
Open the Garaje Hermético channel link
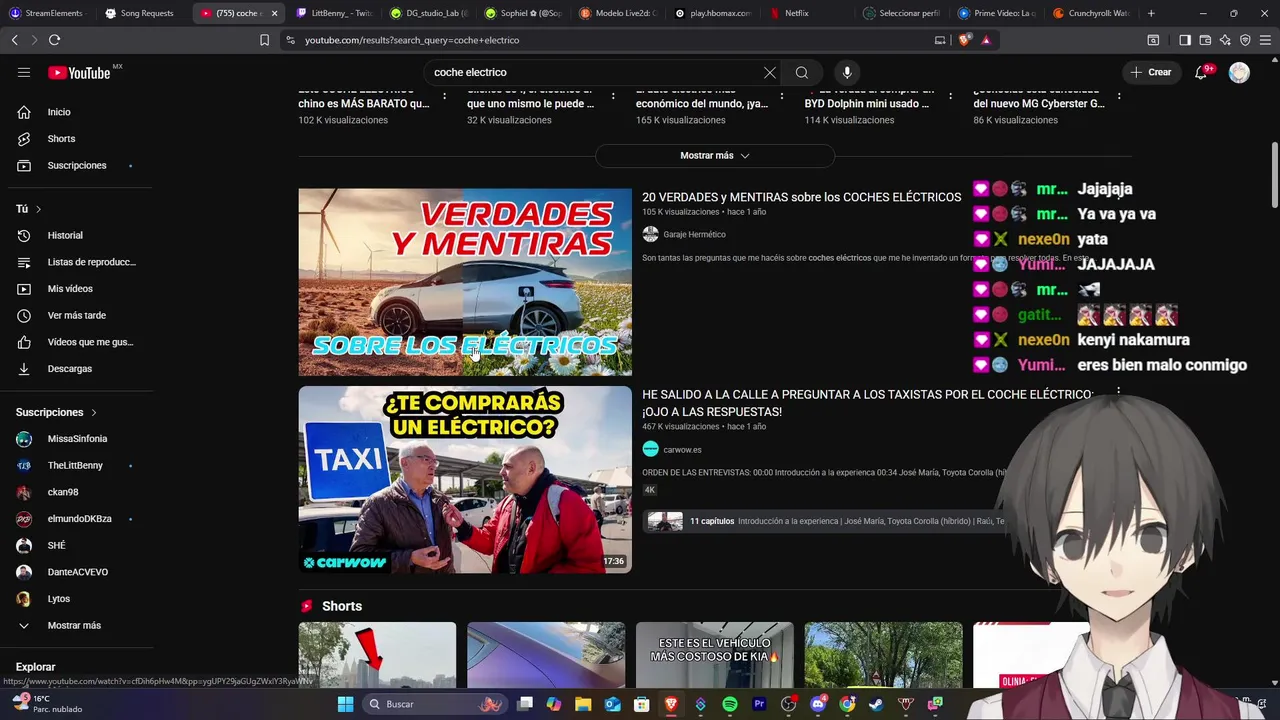[x=694, y=234]
